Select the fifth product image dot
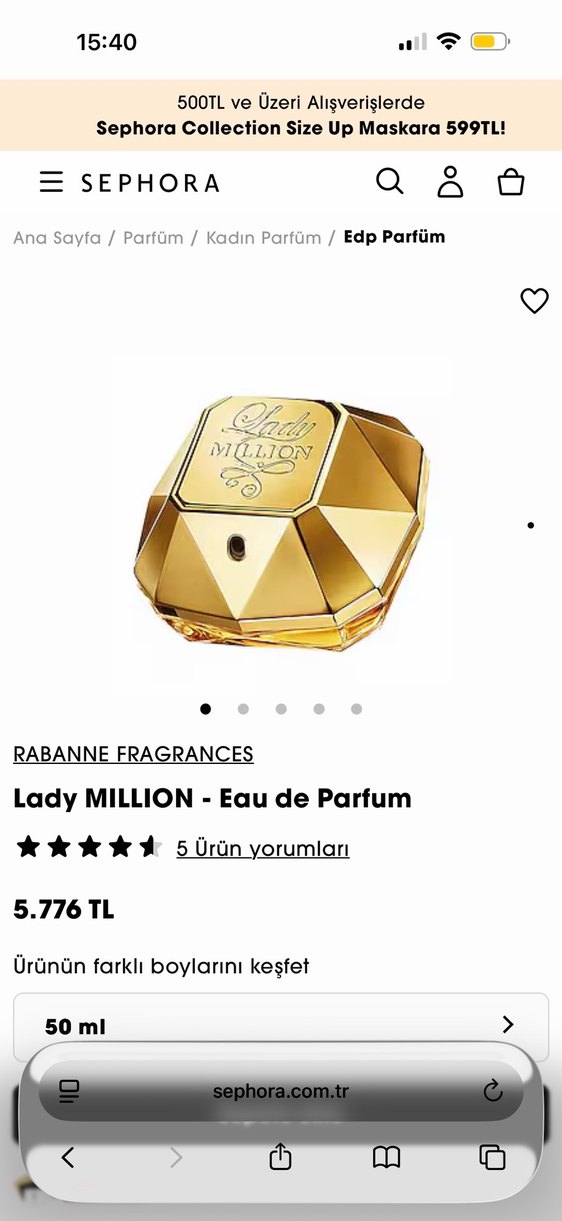Screen dimensions: 562x1221 click(356, 709)
